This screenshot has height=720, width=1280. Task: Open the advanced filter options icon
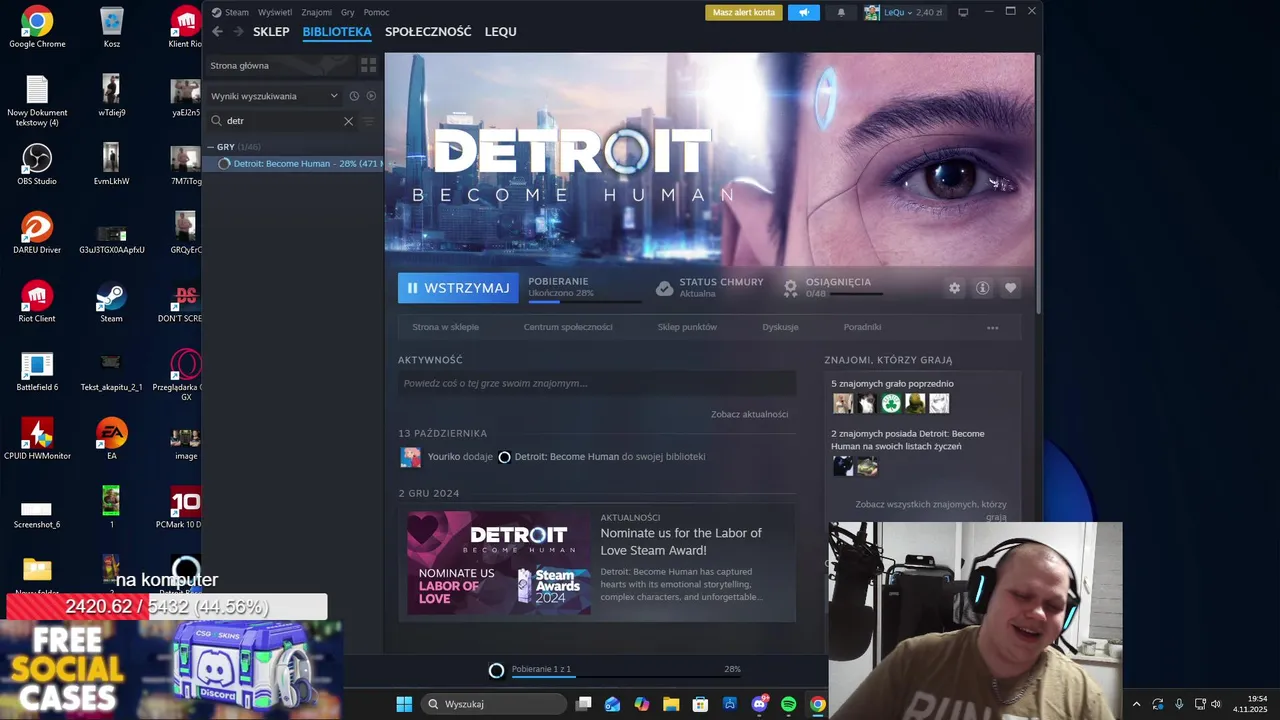click(368, 121)
